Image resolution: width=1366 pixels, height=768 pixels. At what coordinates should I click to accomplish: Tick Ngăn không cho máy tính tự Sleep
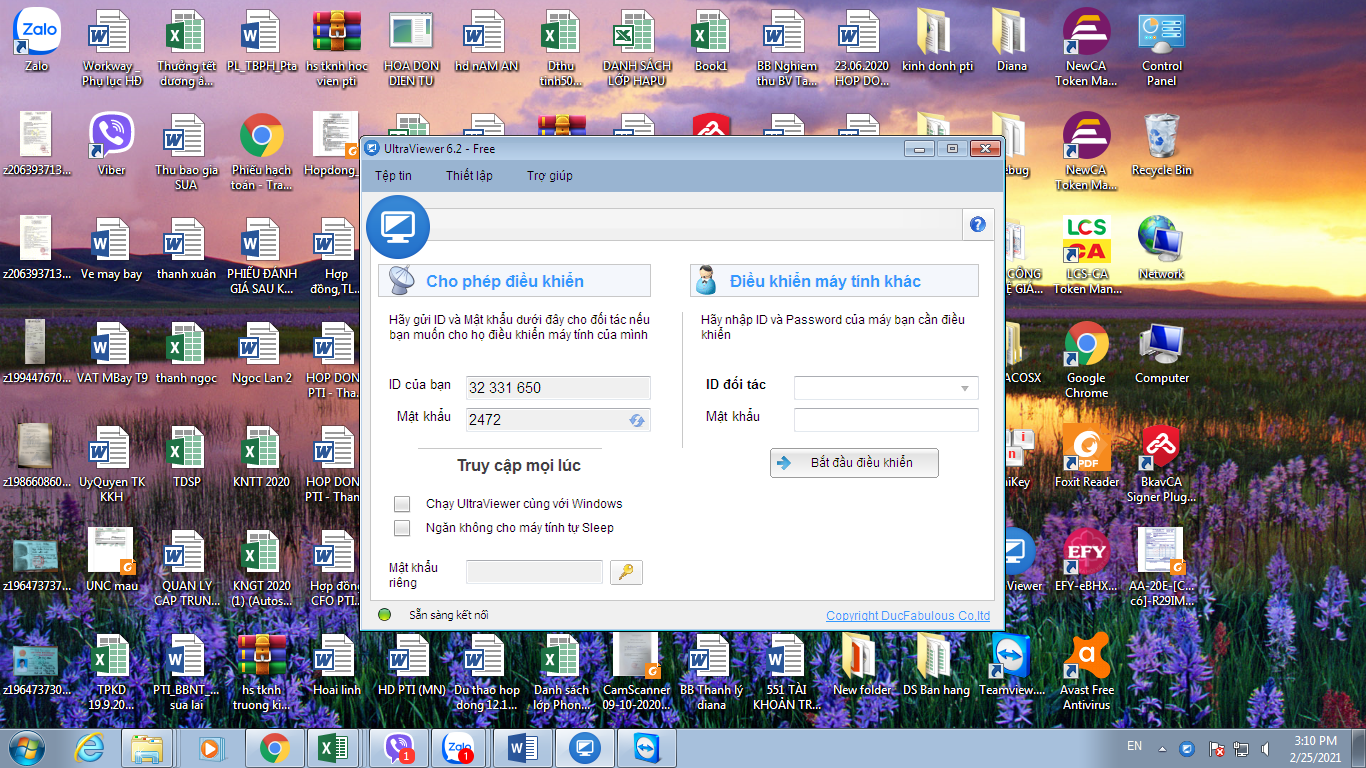tap(402, 528)
